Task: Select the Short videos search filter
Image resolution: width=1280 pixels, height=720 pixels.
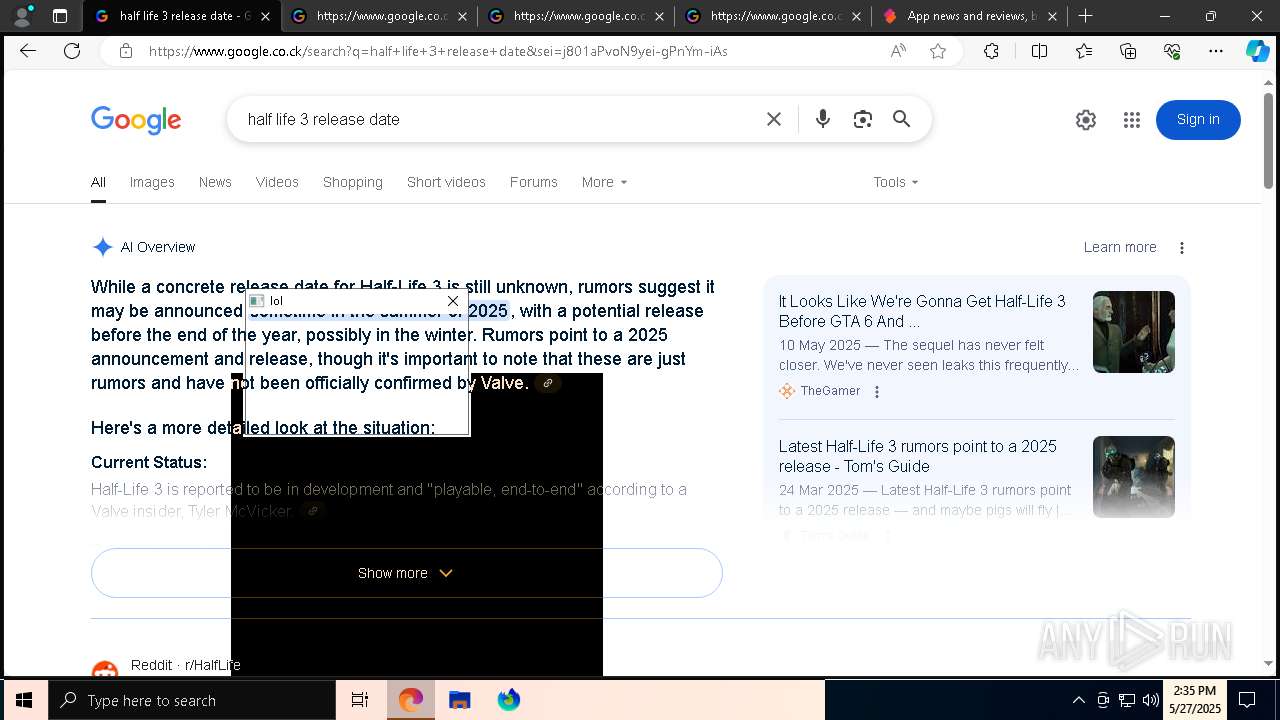Action: [x=446, y=182]
